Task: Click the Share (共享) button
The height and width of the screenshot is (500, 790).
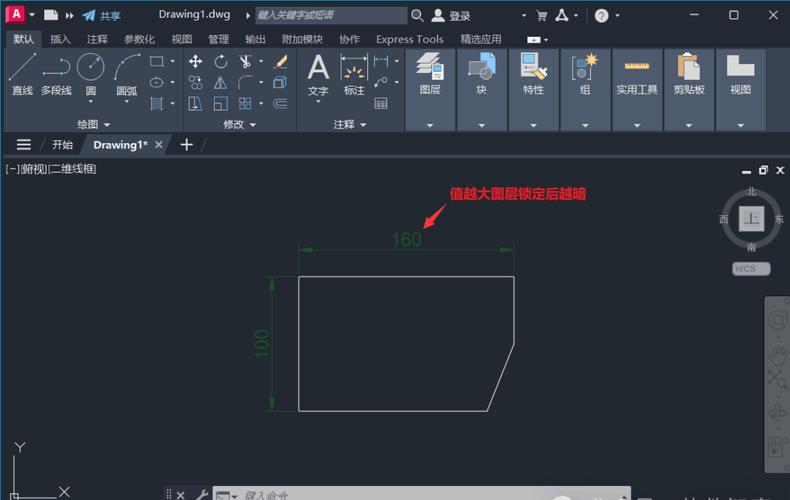Action: [102, 16]
